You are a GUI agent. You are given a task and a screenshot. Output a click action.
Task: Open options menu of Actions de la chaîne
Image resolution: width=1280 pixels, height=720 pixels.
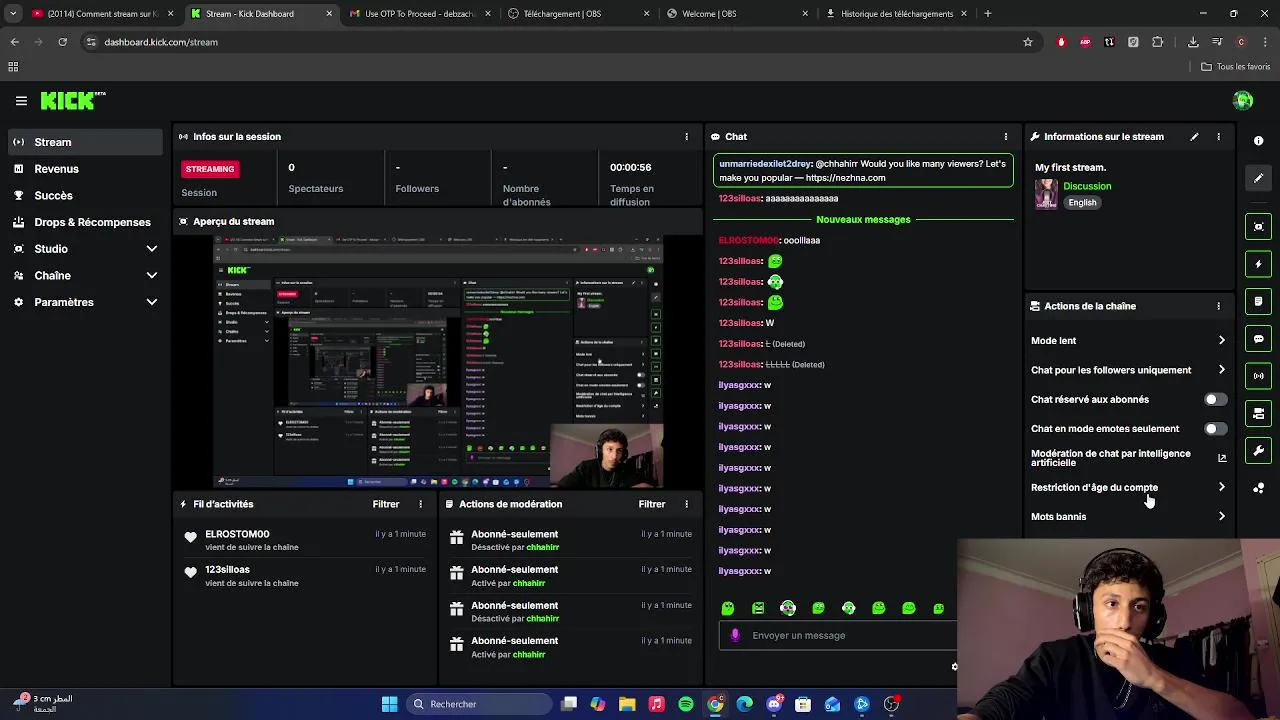pos(1218,306)
